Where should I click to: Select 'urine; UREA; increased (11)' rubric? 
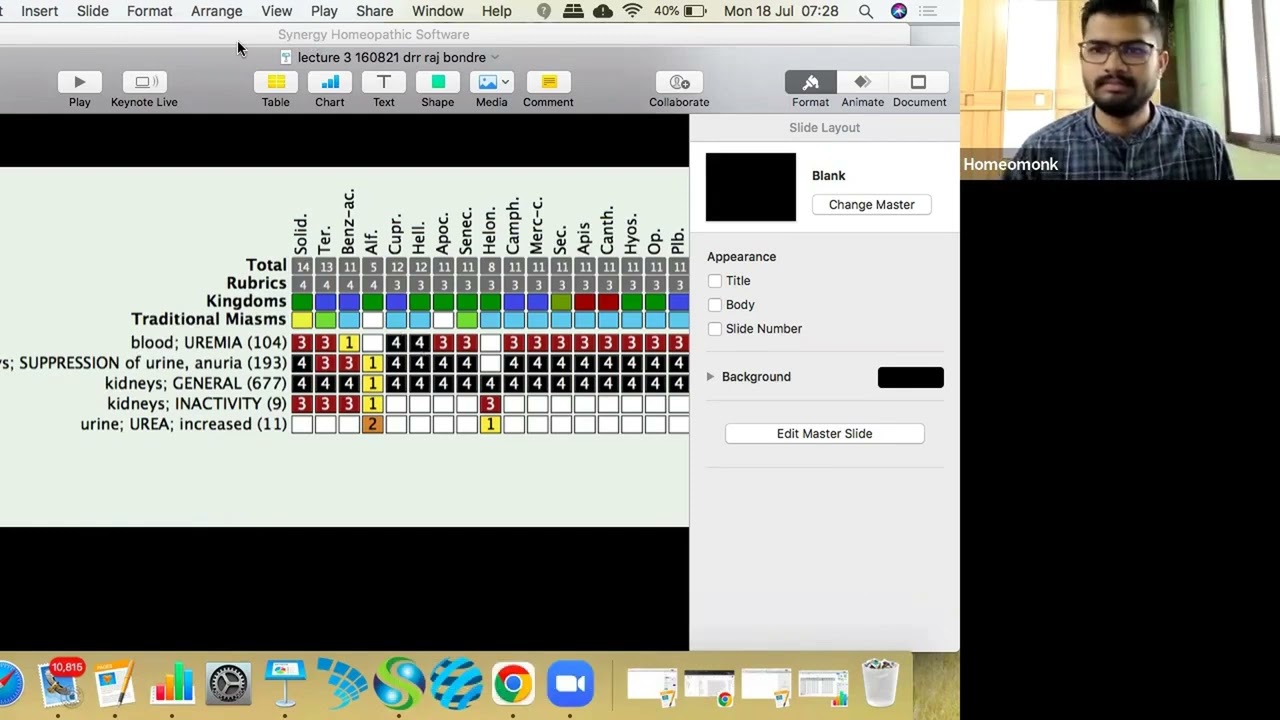click(x=184, y=425)
